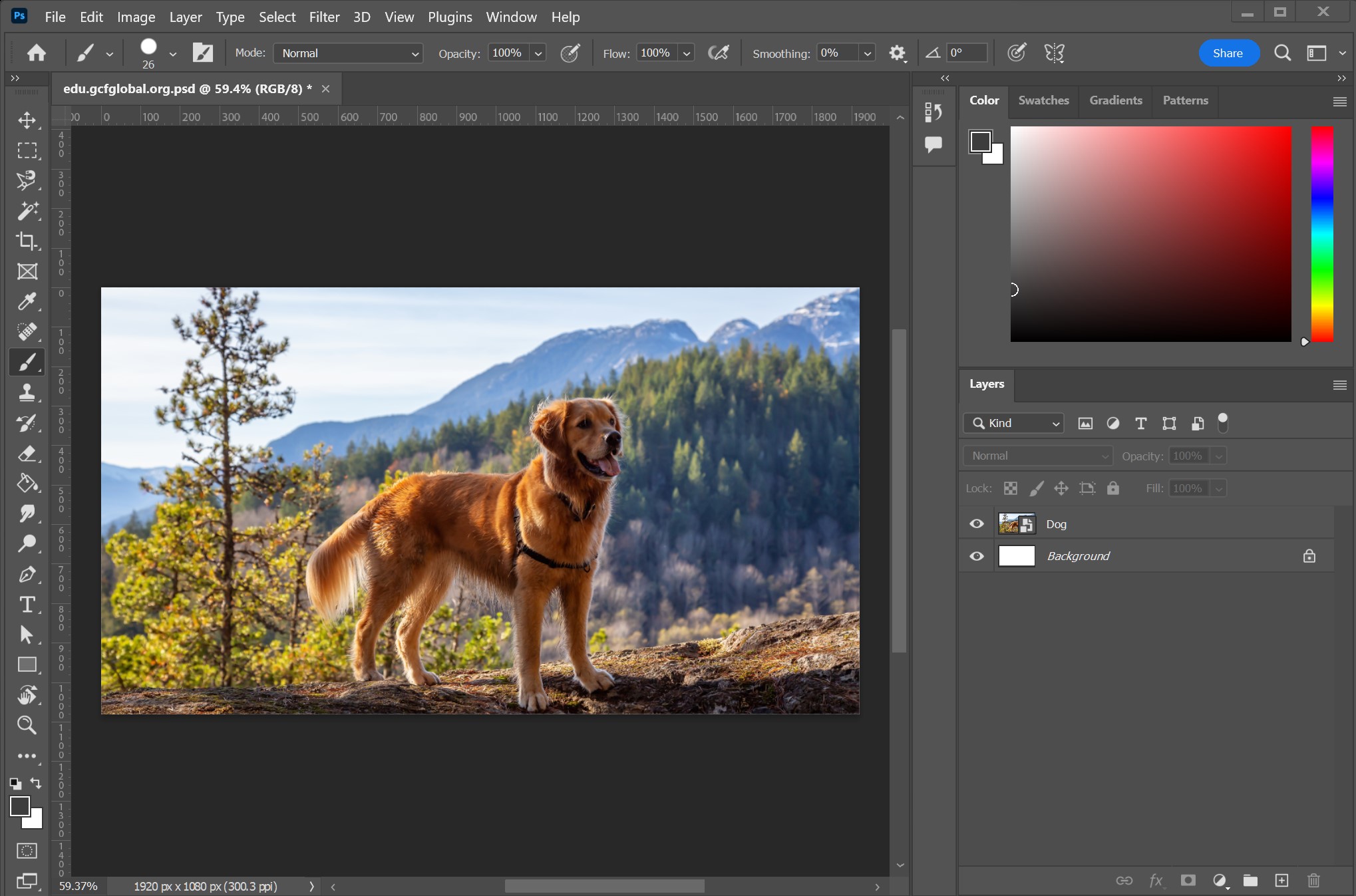
Task: Enable Lock transparent pixels option
Action: tap(1011, 488)
